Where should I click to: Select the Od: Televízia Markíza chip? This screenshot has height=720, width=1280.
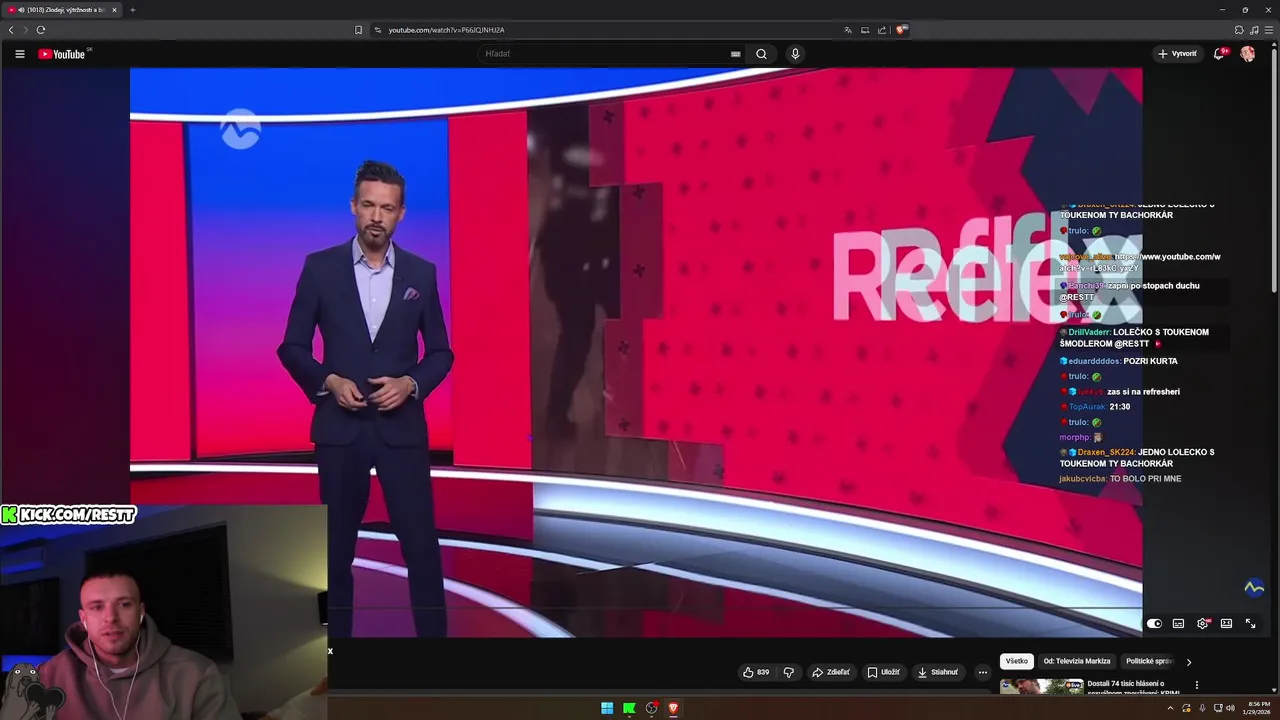1077,661
